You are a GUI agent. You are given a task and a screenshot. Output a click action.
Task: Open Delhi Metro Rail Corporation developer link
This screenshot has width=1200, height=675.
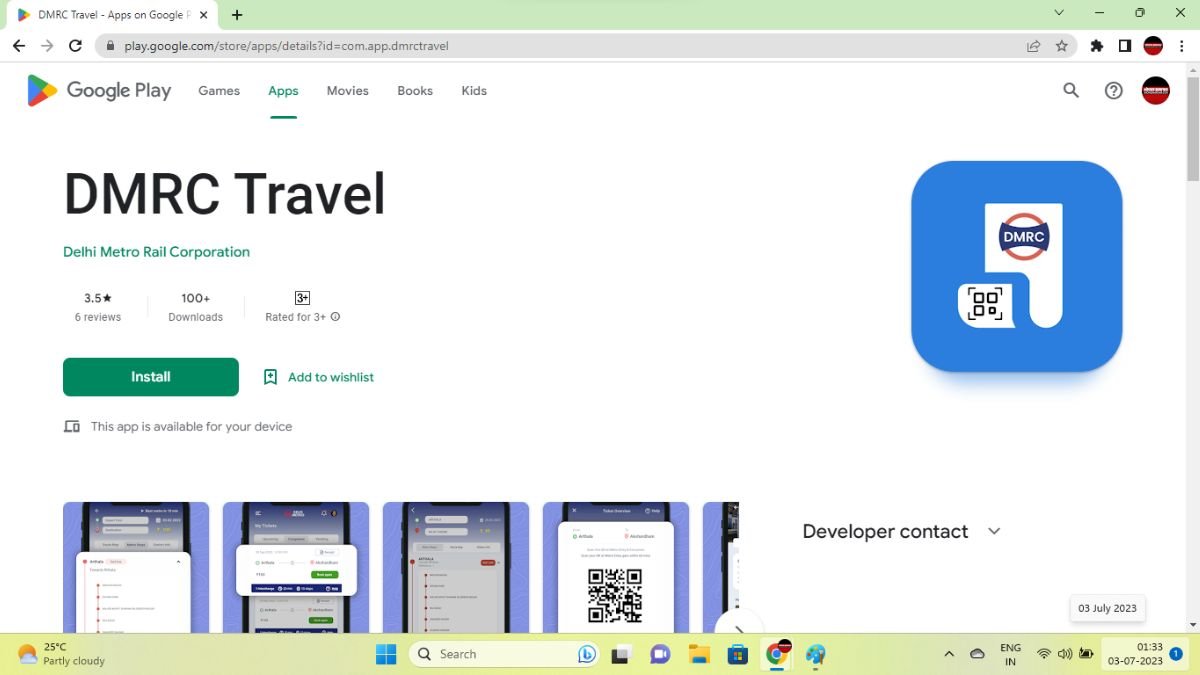156,252
